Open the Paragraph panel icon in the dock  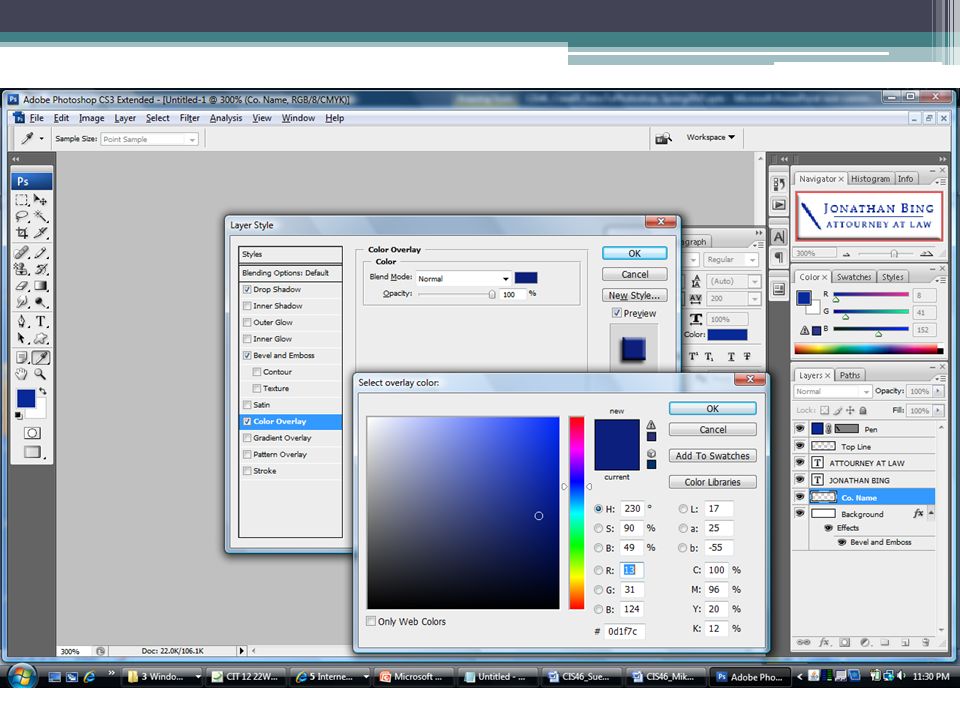(779, 257)
